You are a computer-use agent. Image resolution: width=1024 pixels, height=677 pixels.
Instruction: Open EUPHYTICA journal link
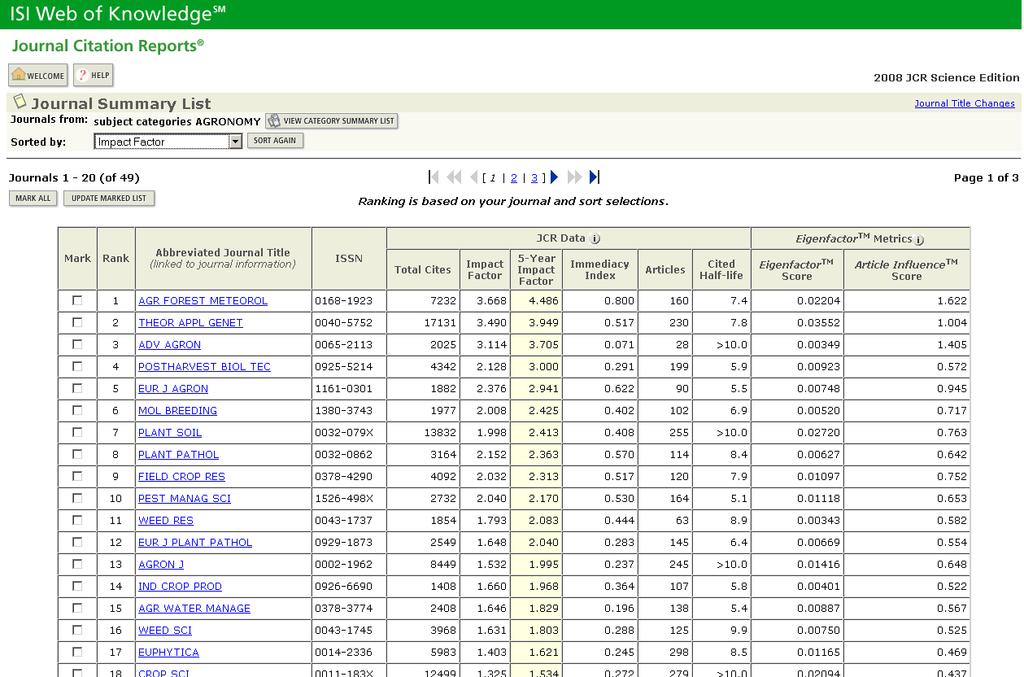(168, 652)
